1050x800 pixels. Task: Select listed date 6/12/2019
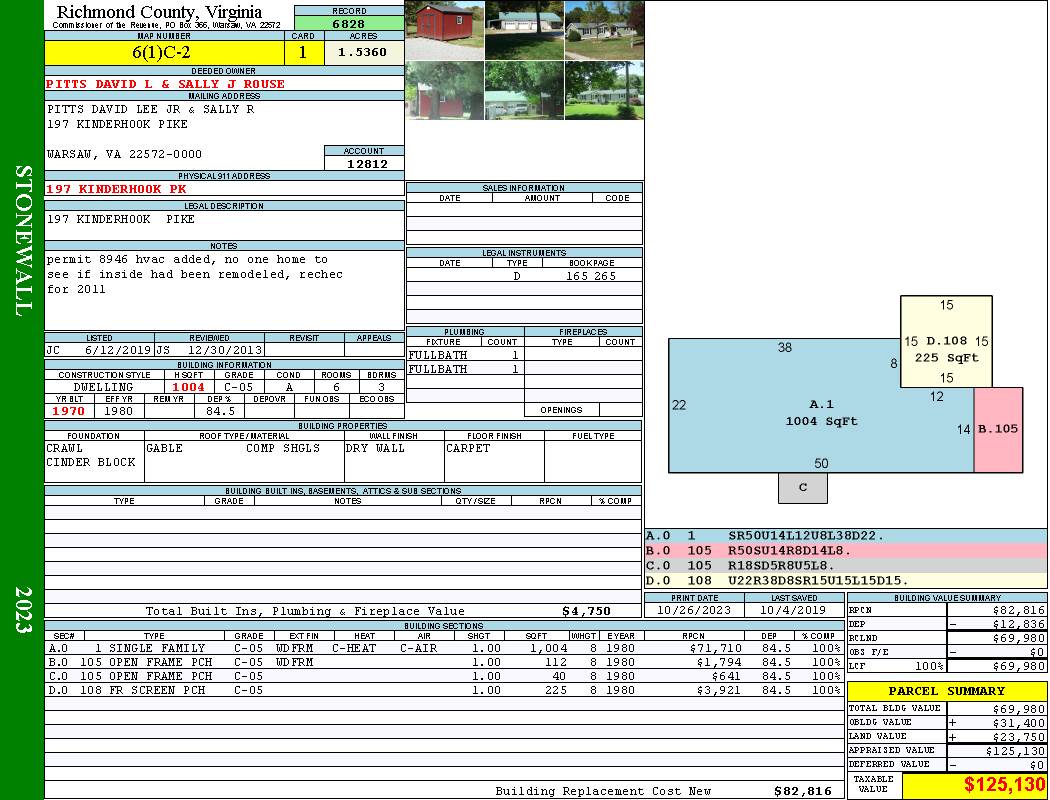(118, 350)
